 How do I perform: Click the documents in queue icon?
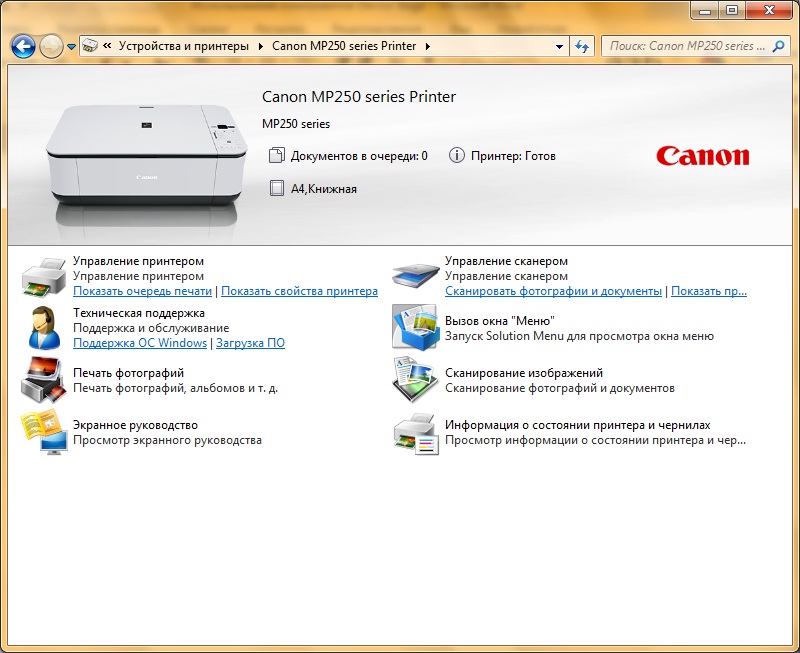(x=277, y=156)
